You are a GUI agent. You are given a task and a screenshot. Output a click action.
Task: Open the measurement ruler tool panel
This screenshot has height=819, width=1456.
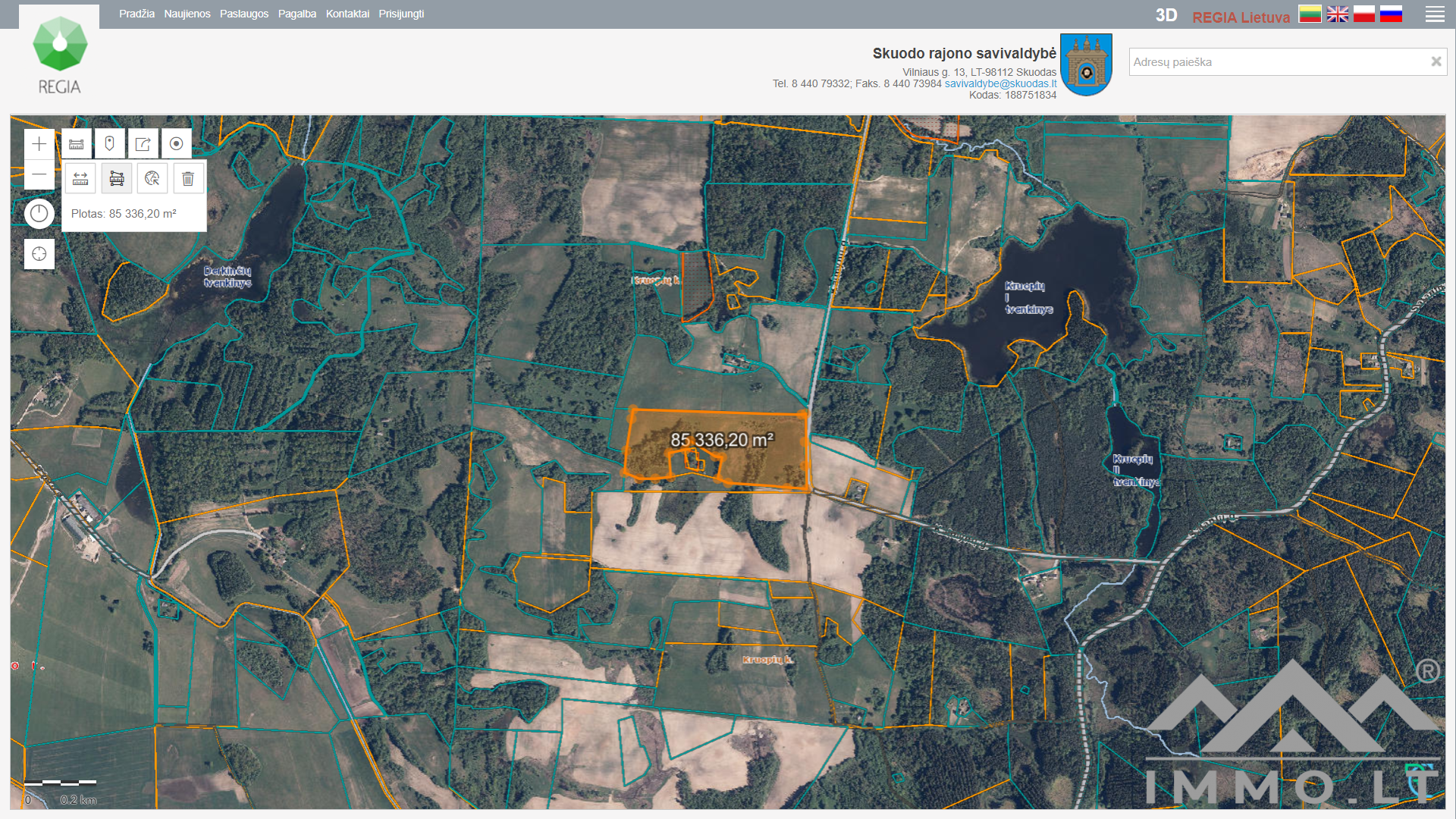(x=77, y=144)
